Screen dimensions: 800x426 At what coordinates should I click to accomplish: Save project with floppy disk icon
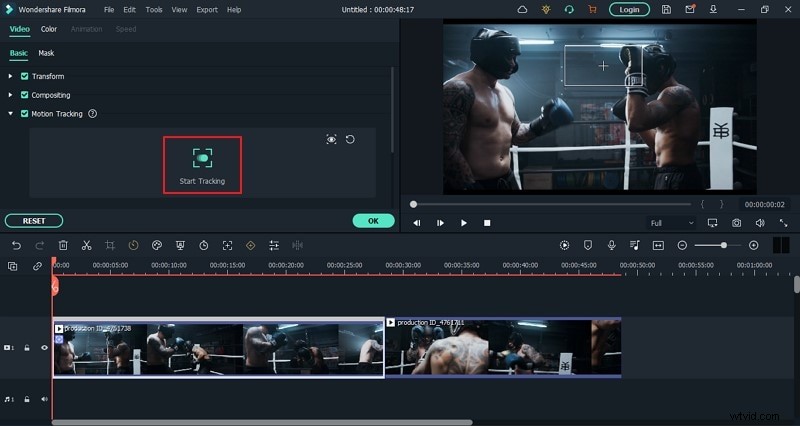click(x=666, y=9)
